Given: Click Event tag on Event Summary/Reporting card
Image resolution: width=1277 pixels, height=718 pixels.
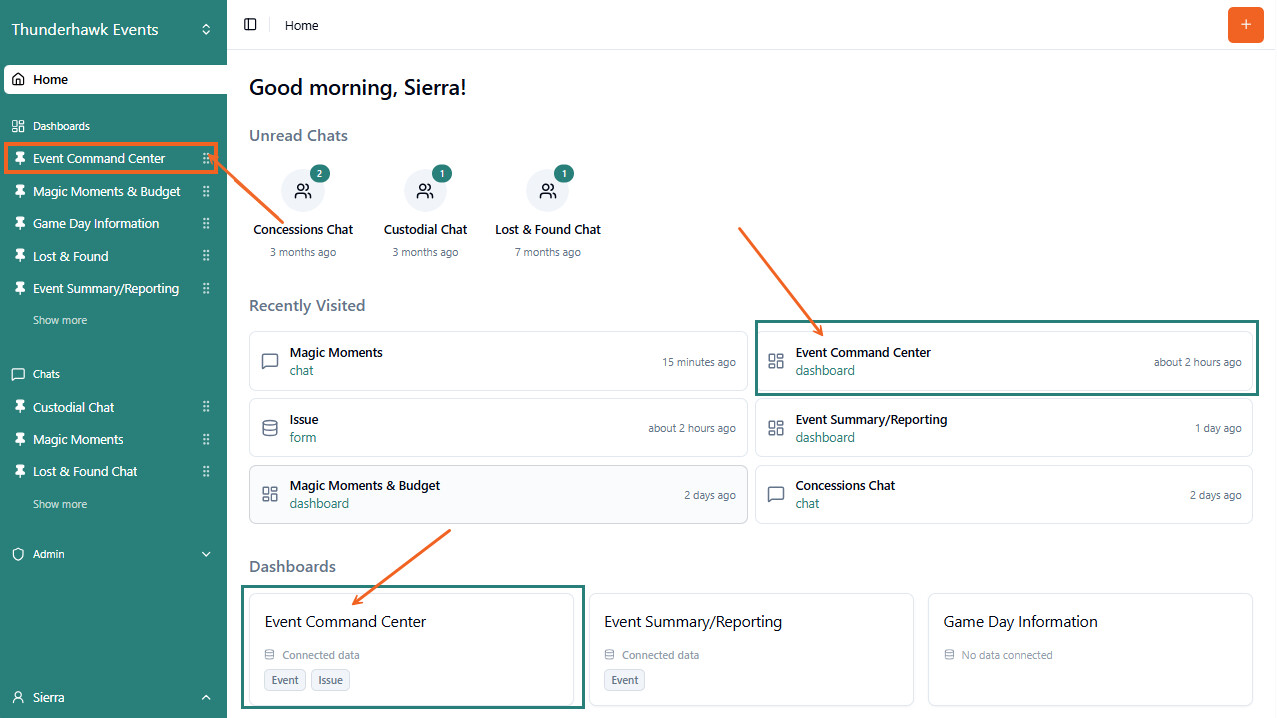Looking at the screenshot, I should 625,680.
